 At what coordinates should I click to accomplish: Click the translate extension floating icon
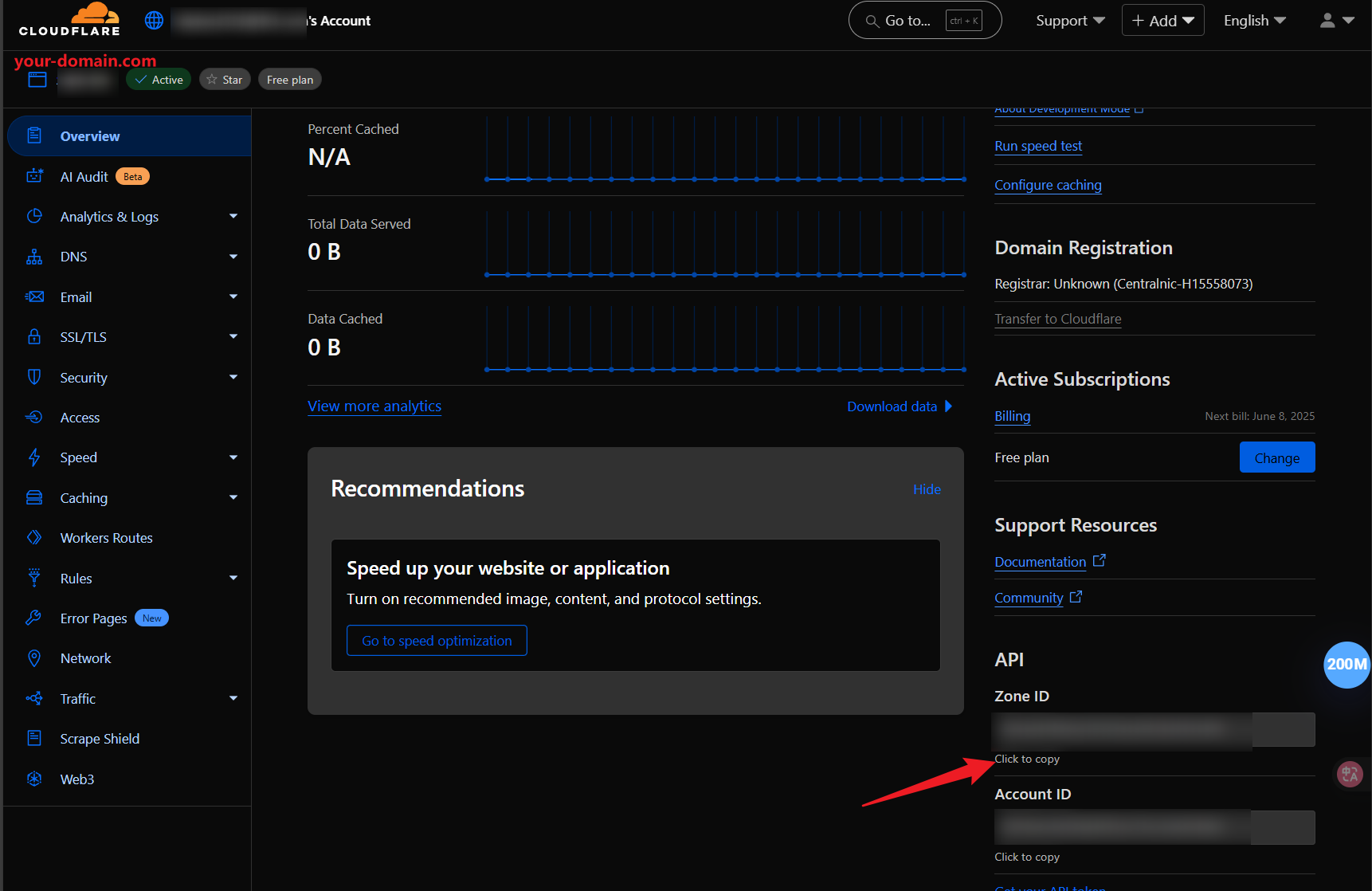pyautogui.click(x=1350, y=774)
